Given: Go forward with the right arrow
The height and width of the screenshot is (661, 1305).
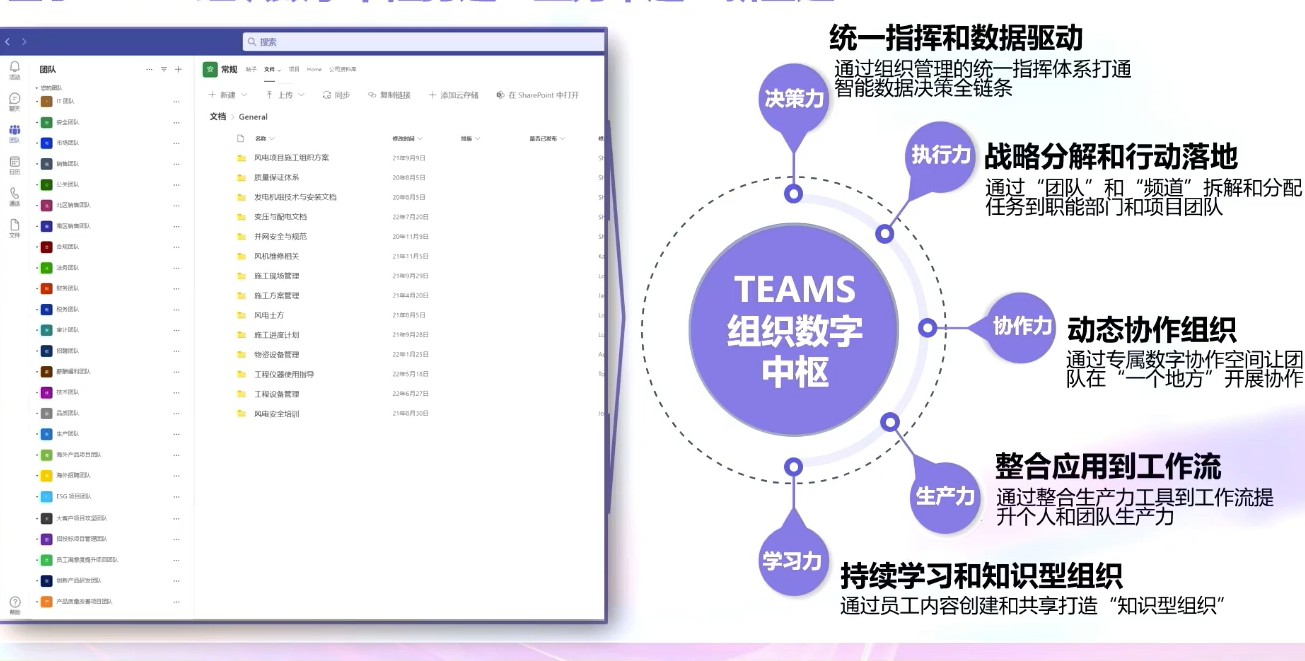Looking at the screenshot, I should click(x=24, y=42).
